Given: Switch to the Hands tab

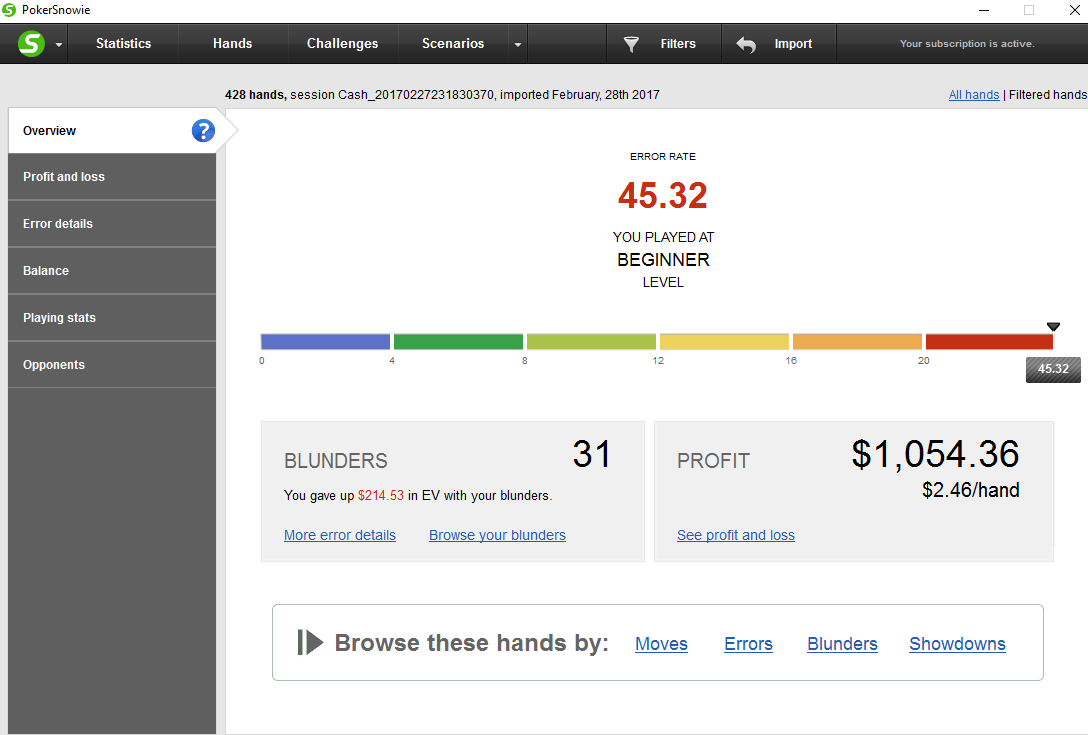Looking at the screenshot, I should point(232,44).
